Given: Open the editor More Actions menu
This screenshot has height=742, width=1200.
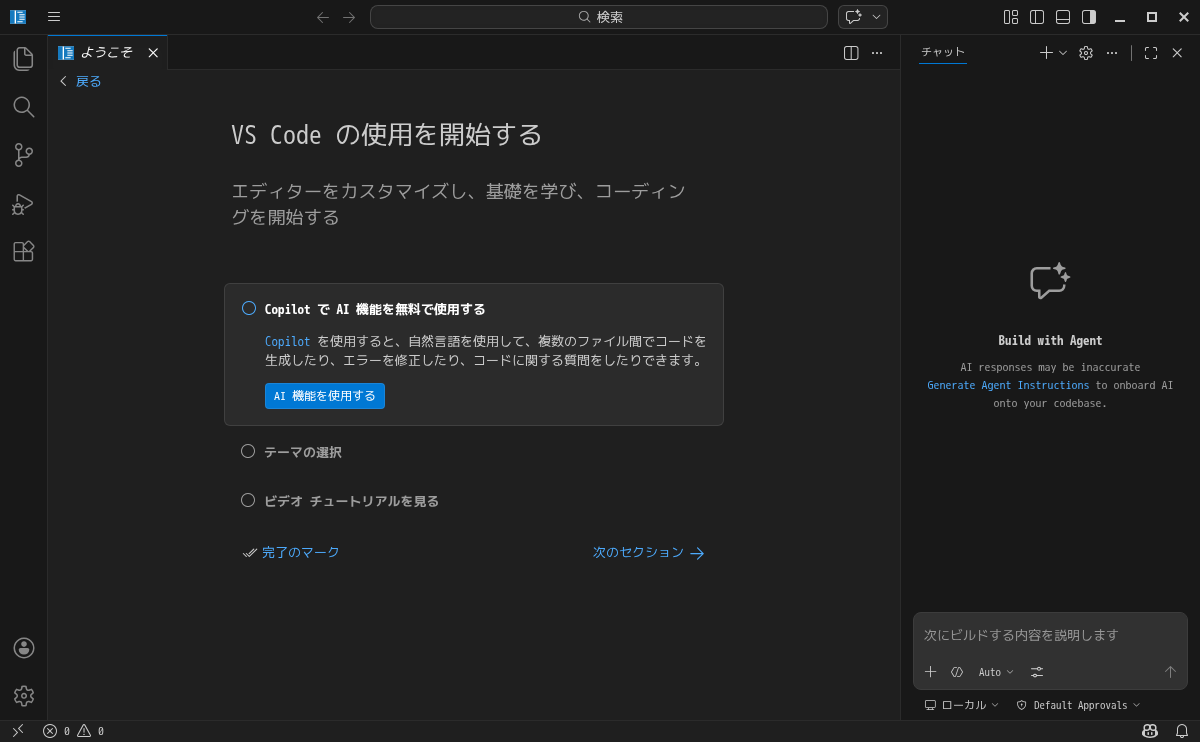Looking at the screenshot, I should pyautogui.click(x=877, y=53).
